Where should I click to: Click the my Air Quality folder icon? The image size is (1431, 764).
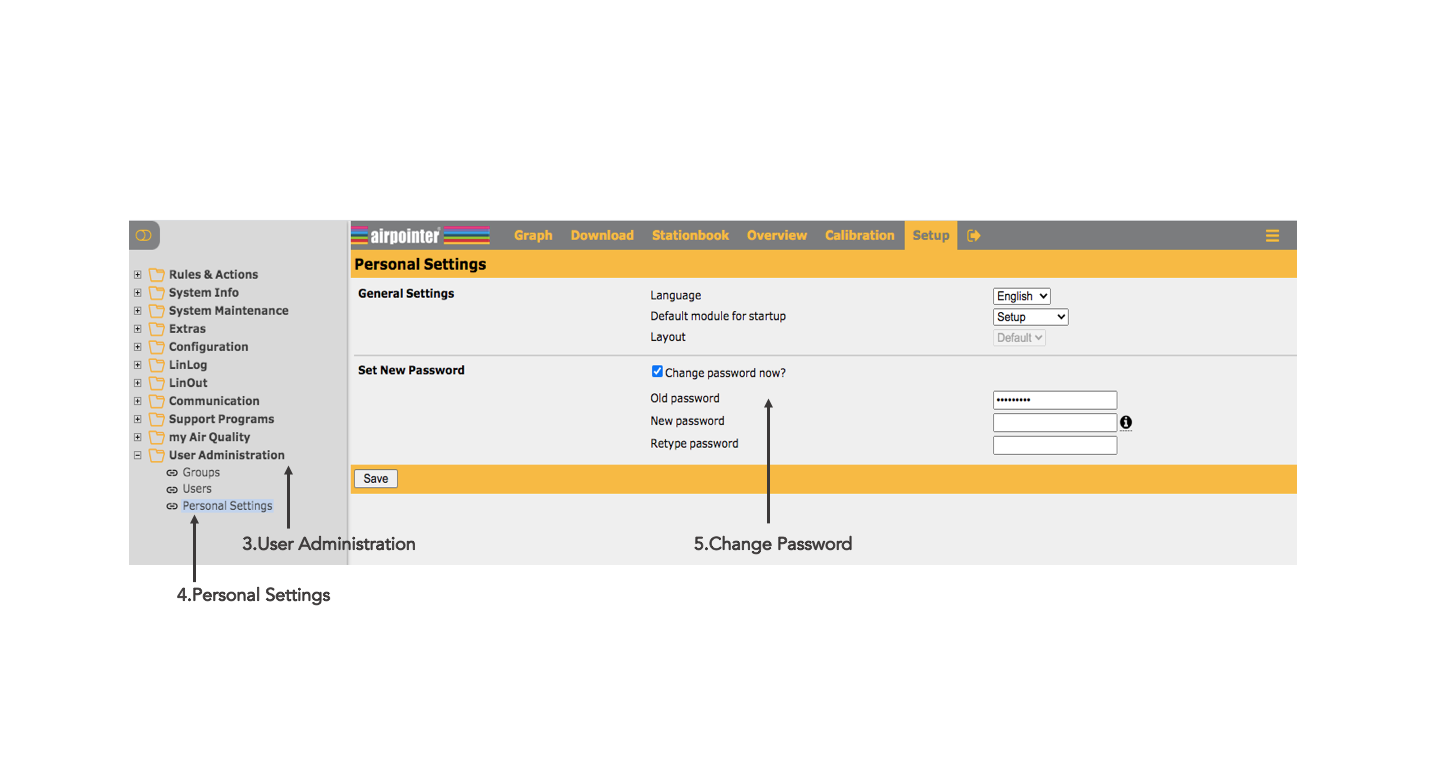pos(157,438)
